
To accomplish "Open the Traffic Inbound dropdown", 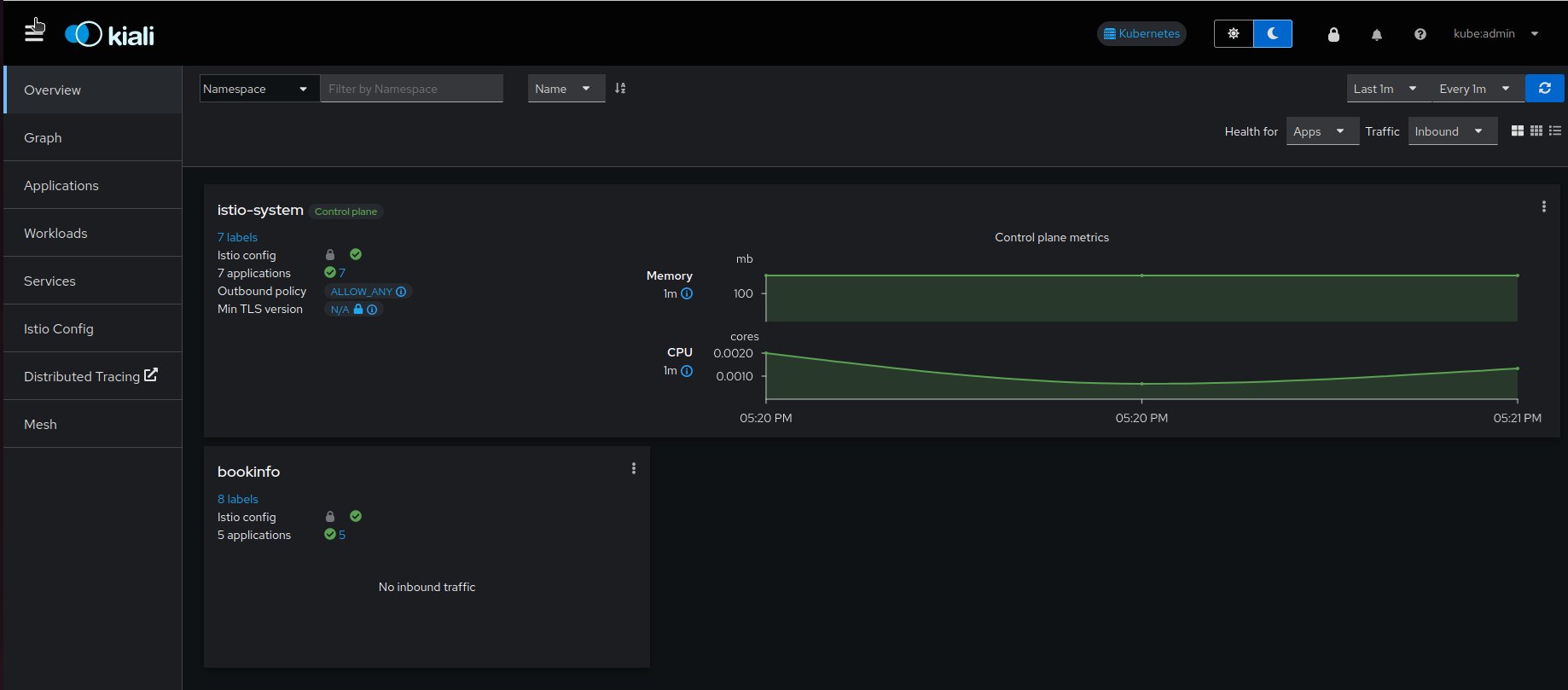I will tap(1453, 131).
